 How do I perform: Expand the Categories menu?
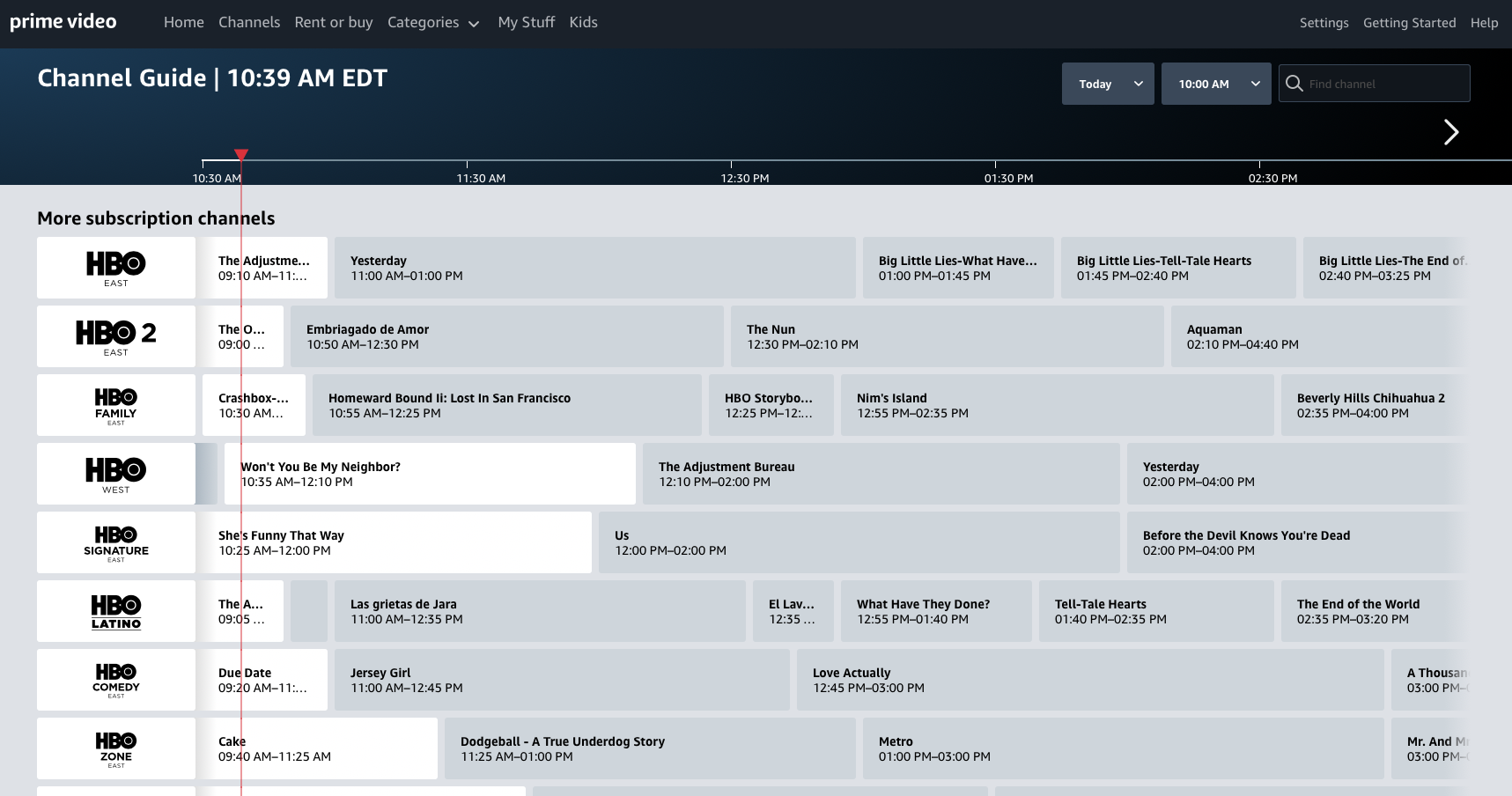coord(433,23)
